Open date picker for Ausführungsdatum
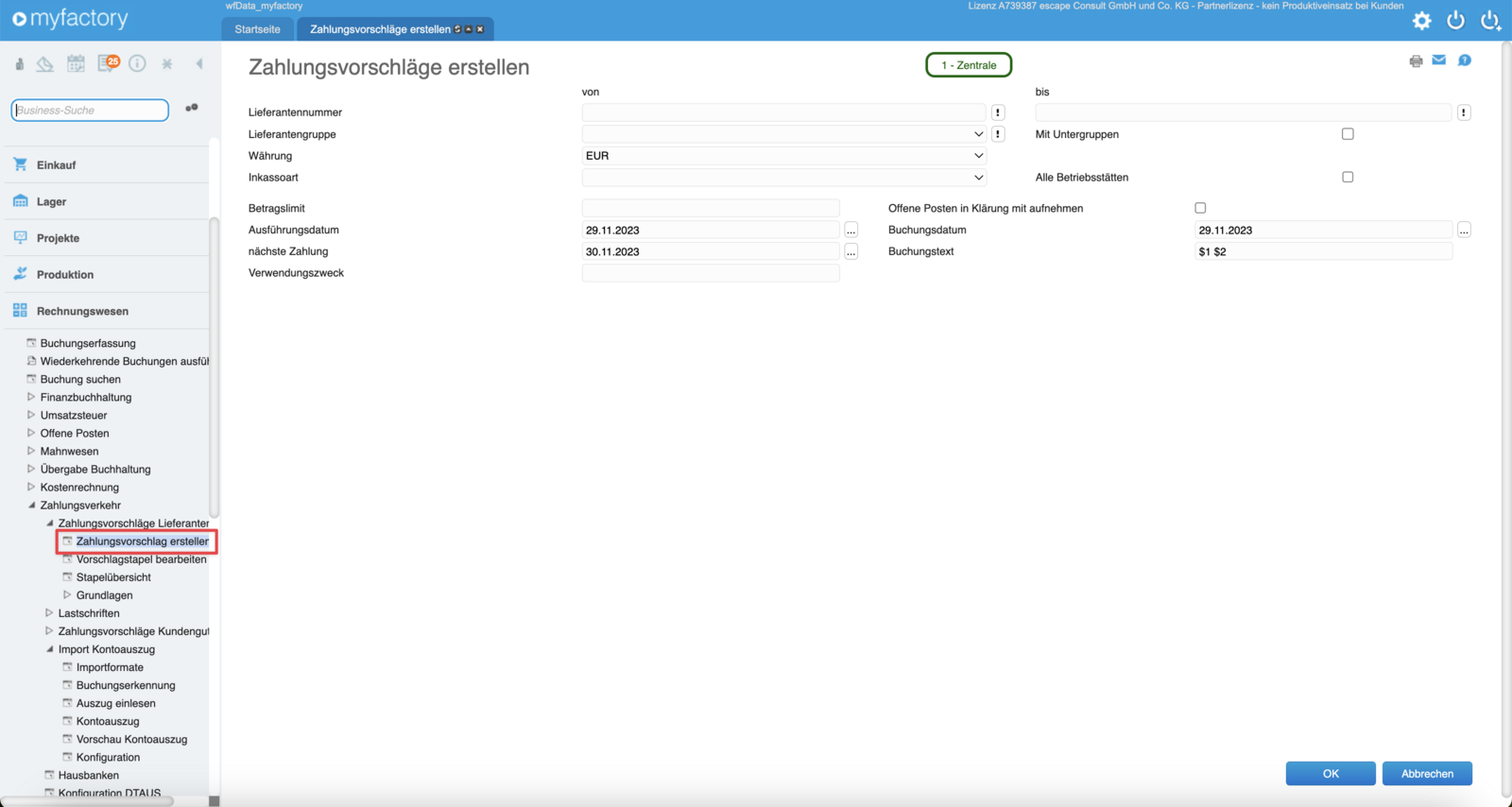The width and height of the screenshot is (1512, 807). tap(851, 231)
